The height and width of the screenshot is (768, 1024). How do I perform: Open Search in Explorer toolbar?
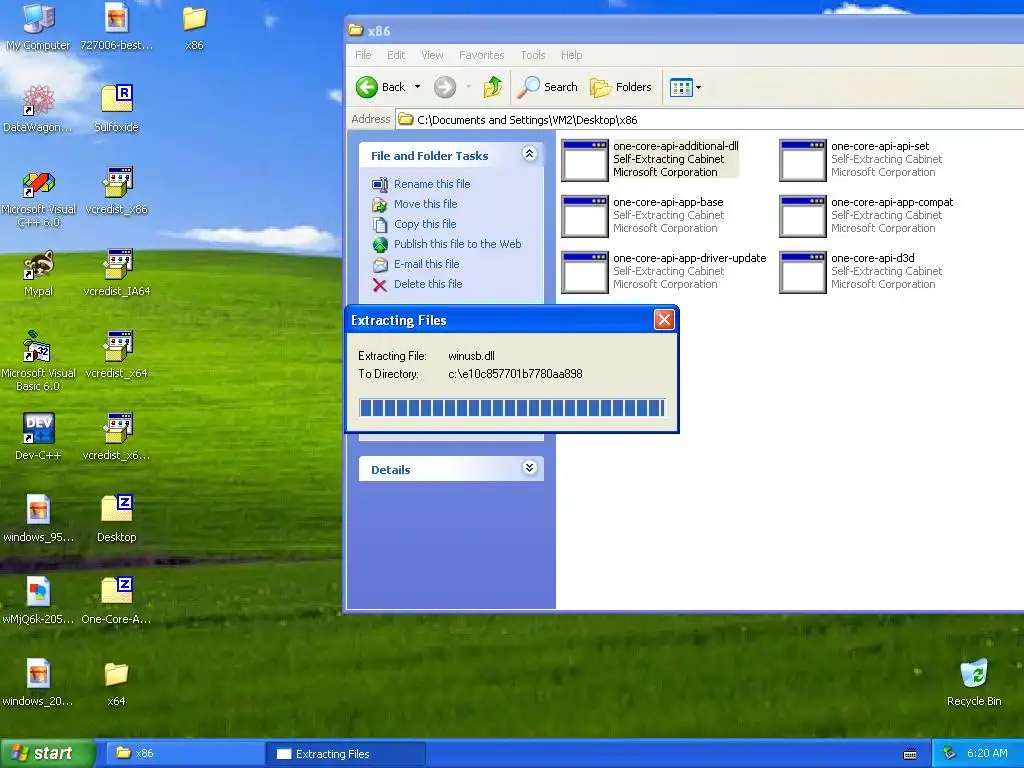[x=547, y=87]
